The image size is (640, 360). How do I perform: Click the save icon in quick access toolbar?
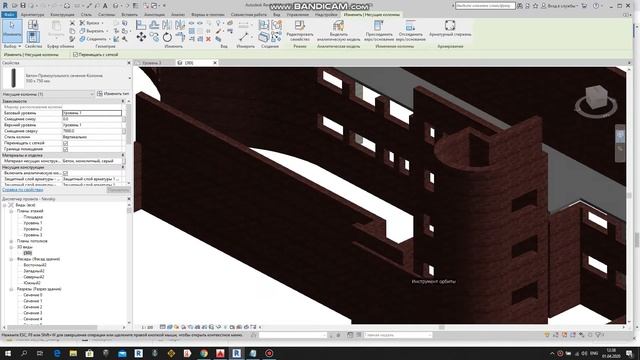[x=23, y=6]
